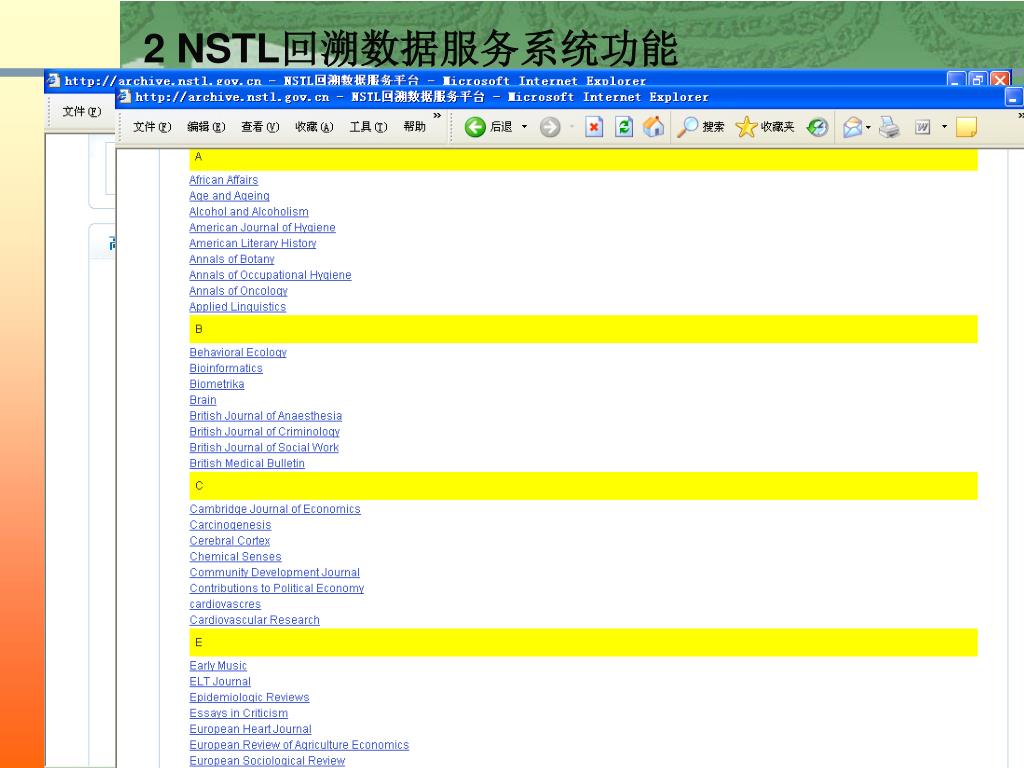This screenshot has width=1024, height=768.
Task: Restore down the back Internet Explorer window
Action: pos(978,80)
